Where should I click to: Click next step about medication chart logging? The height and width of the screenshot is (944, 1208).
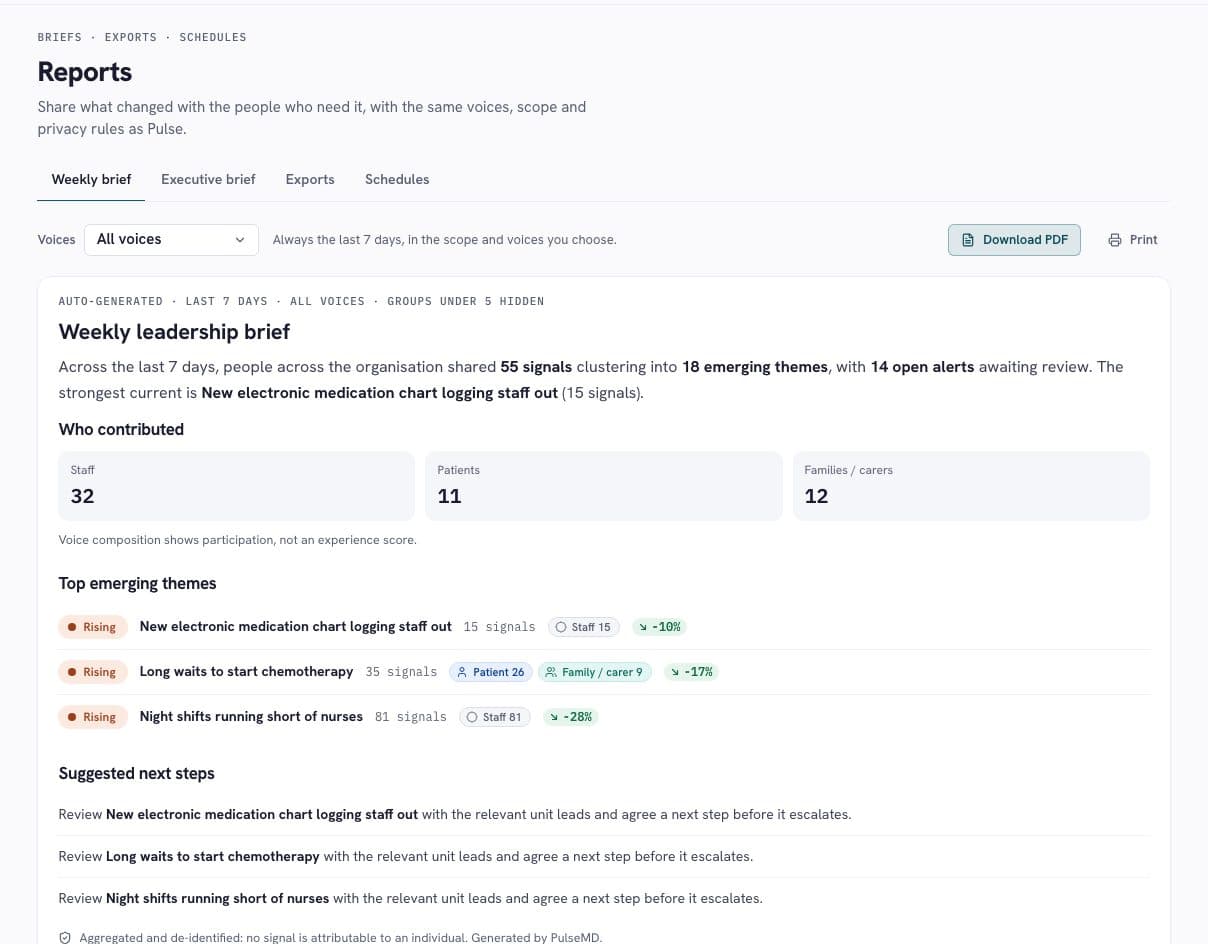point(455,814)
